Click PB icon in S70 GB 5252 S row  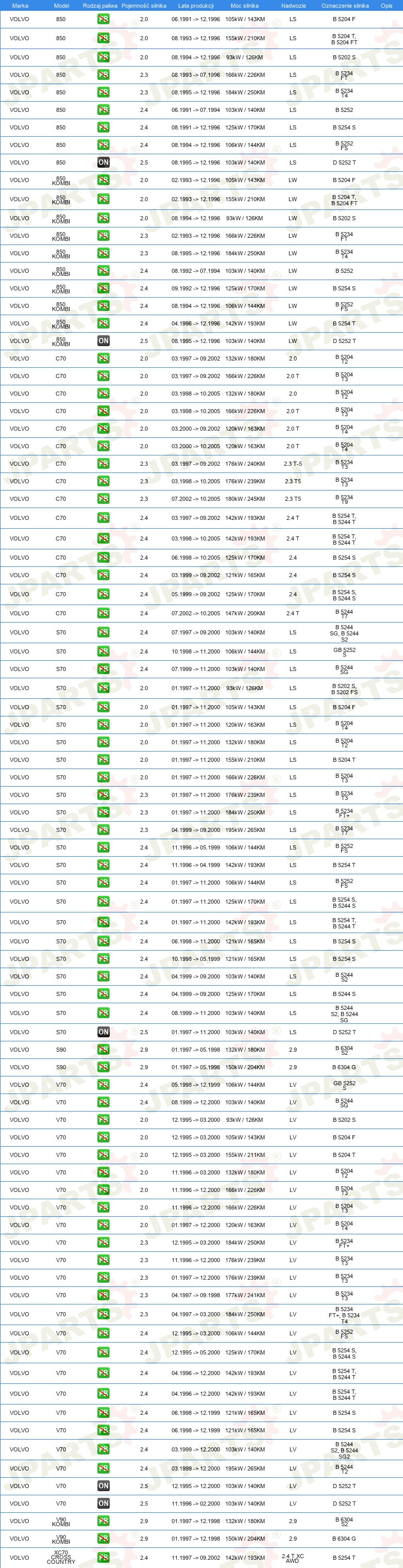coord(104,651)
